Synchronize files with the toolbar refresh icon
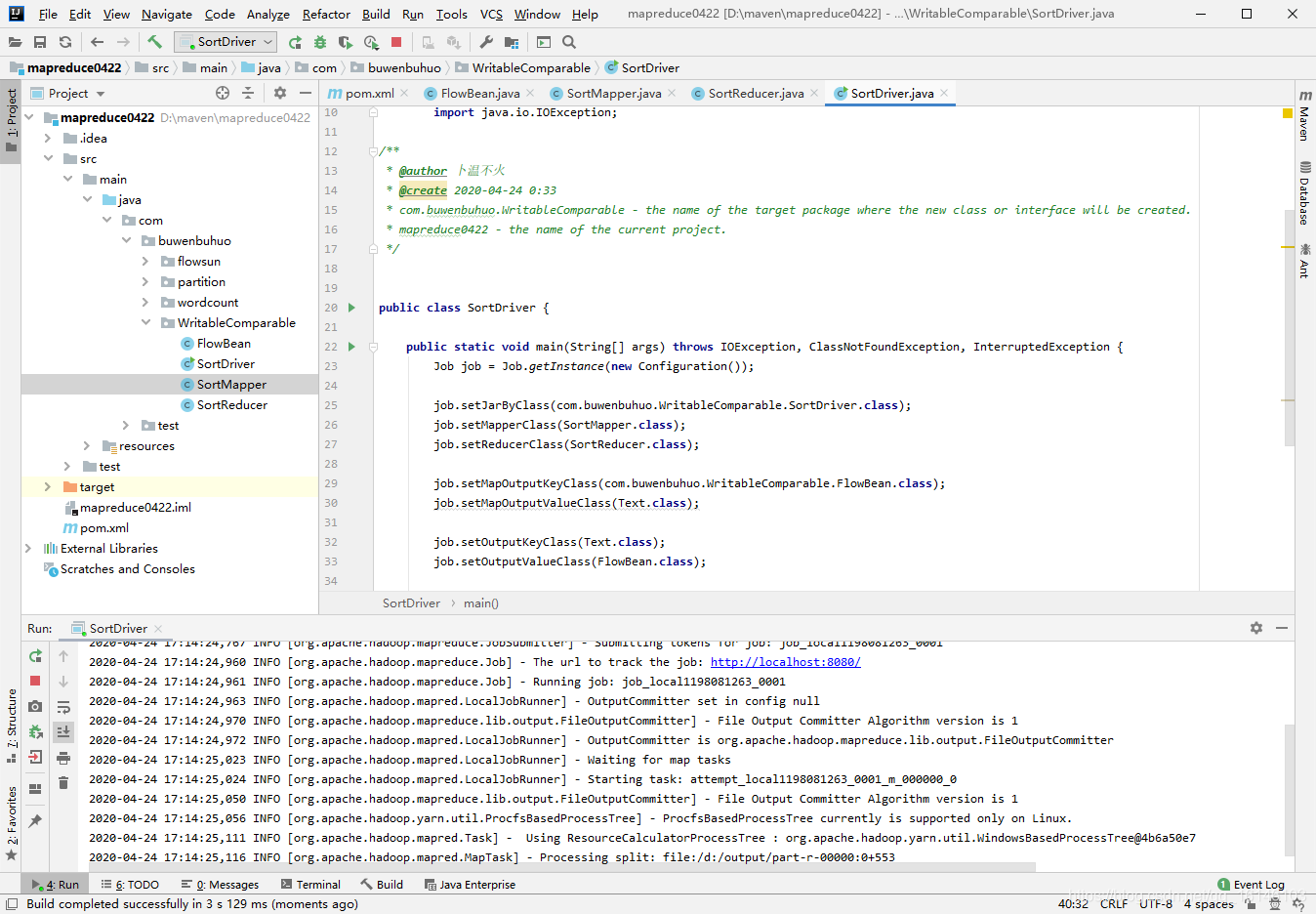 point(65,42)
